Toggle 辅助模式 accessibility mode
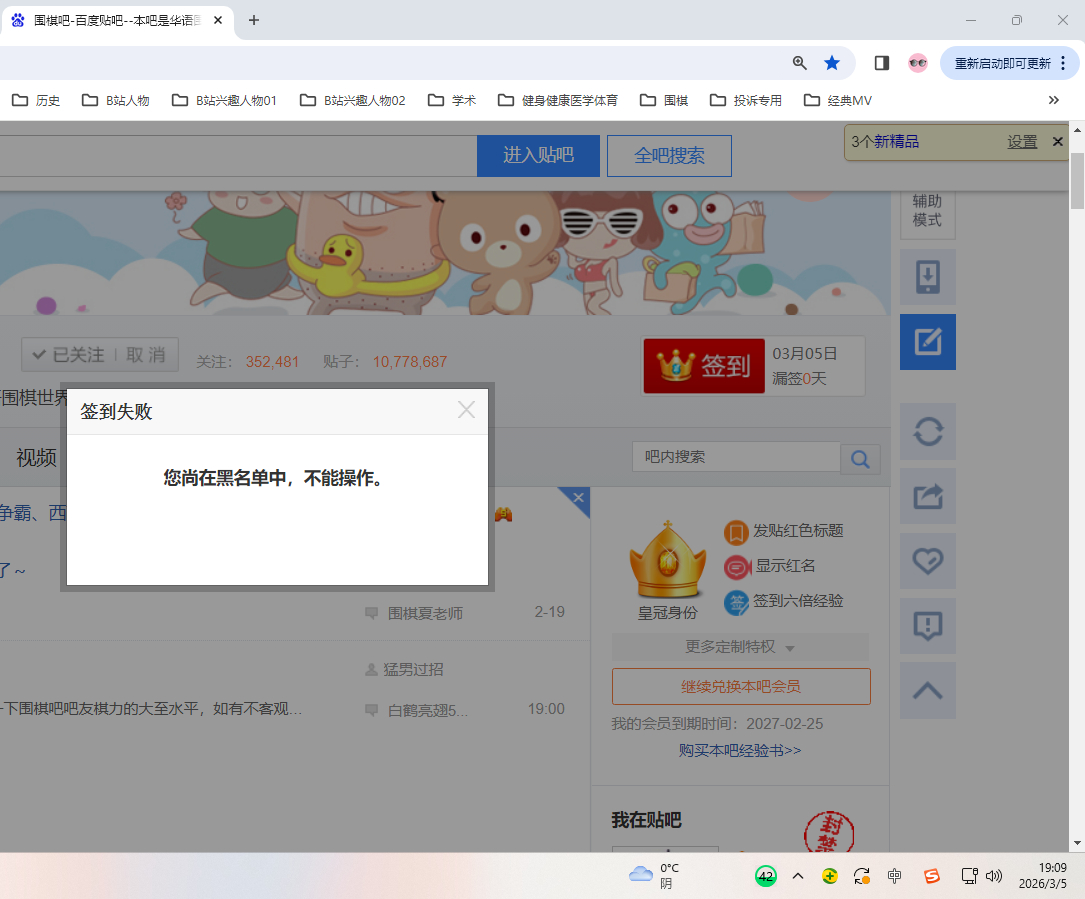This screenshot has width=1085, height=899. coord(927,211)
